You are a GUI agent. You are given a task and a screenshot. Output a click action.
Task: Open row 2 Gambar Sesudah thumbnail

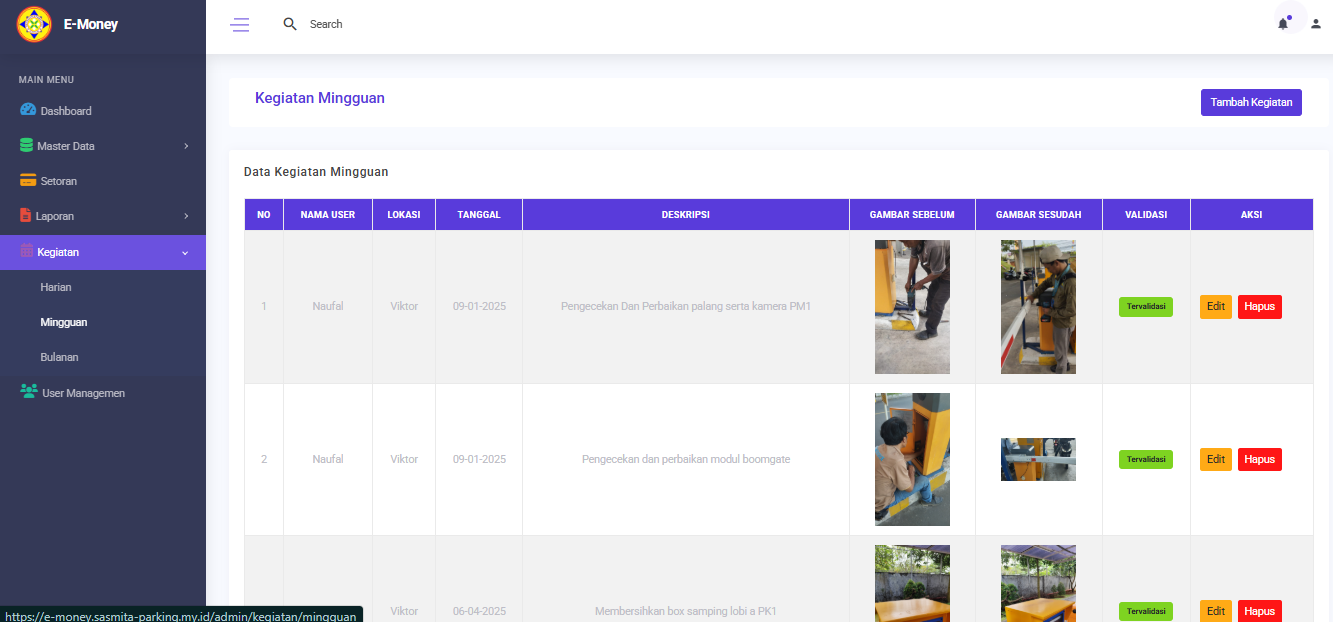click(1038, 459)
